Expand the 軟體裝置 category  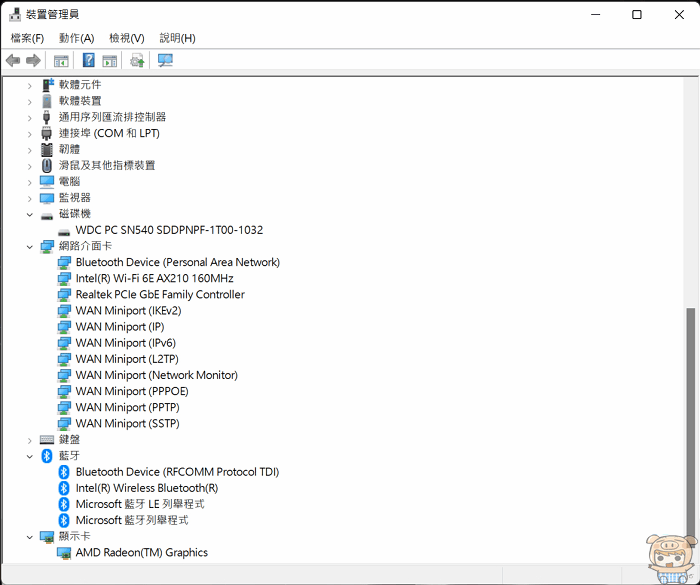(x=29, y=102)
